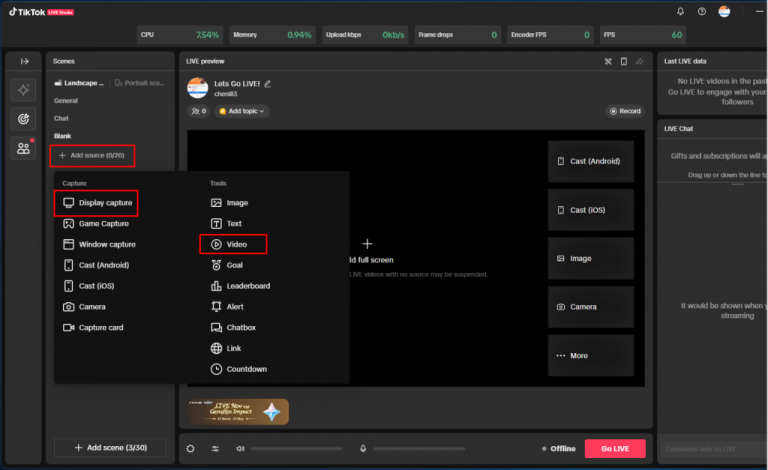Open the viewers count badge

[x=199, y=111]
